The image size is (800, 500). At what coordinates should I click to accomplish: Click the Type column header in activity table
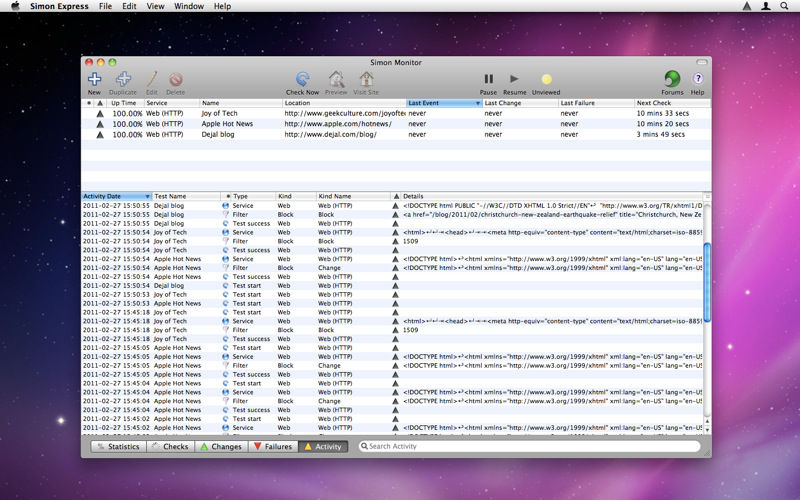[253, 196]
